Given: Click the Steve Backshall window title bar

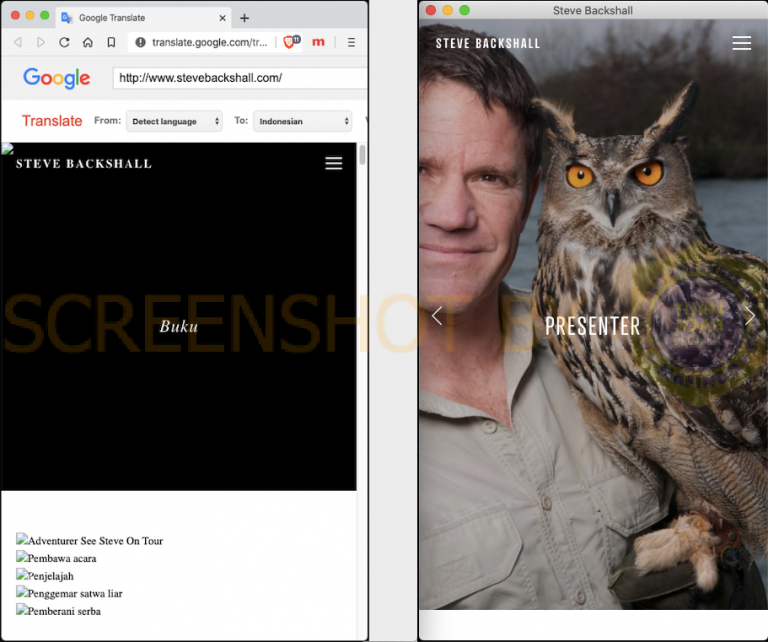Looking at the screenshot, I should tap(593, 10).
